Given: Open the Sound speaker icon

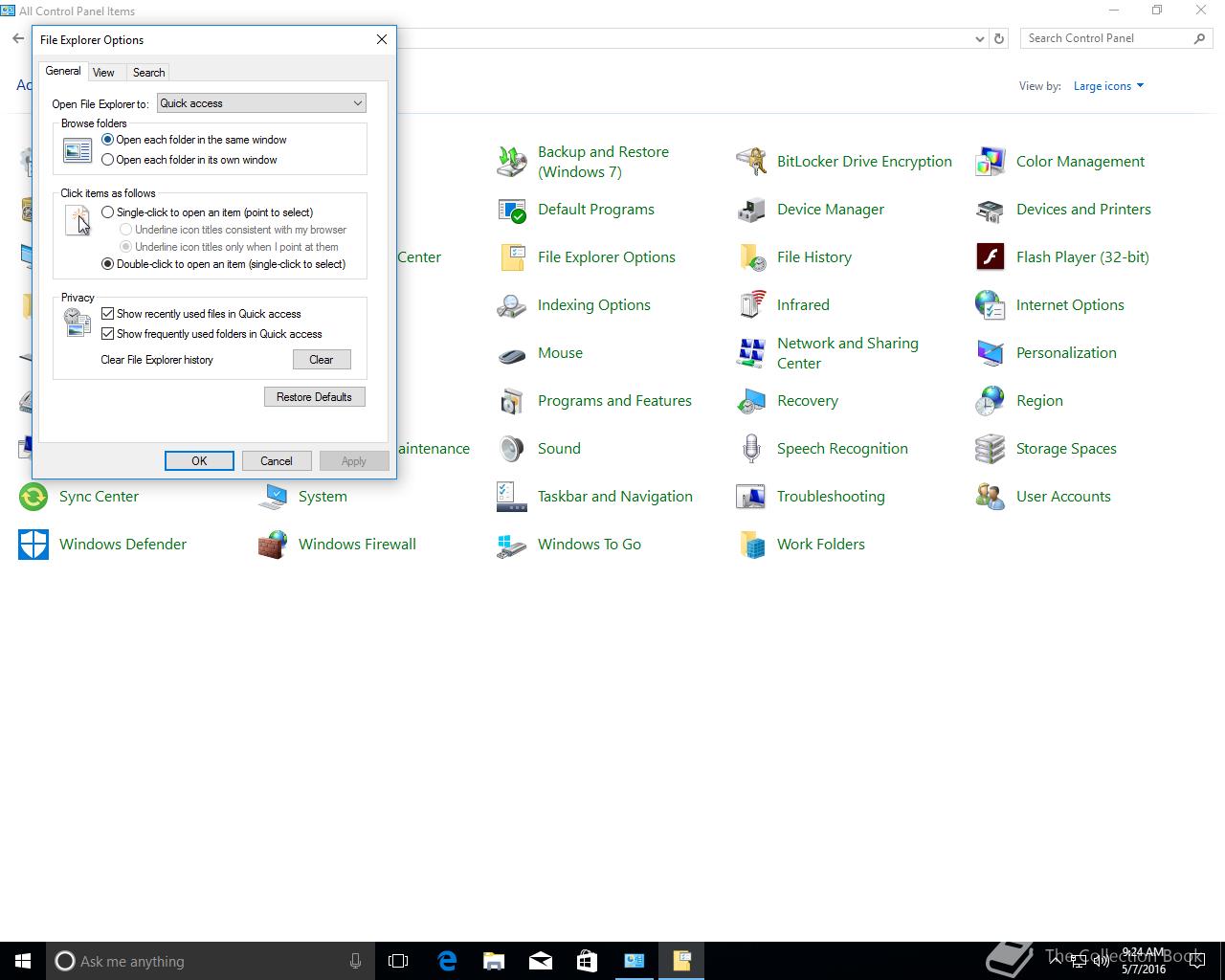Looking at the screenshot, I should coord(512,449).
